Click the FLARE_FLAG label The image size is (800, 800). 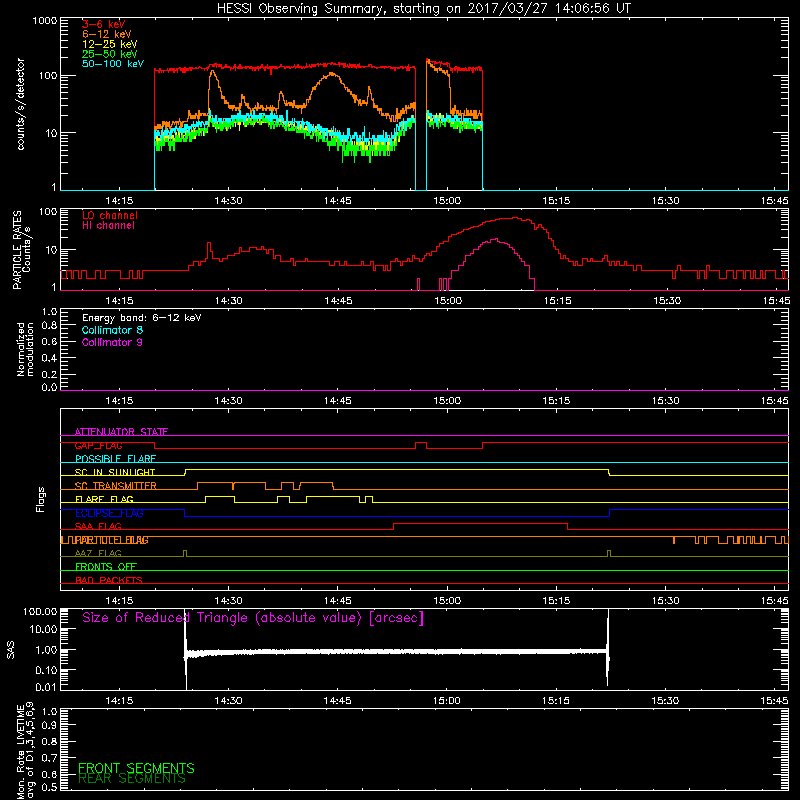point(104,499)
